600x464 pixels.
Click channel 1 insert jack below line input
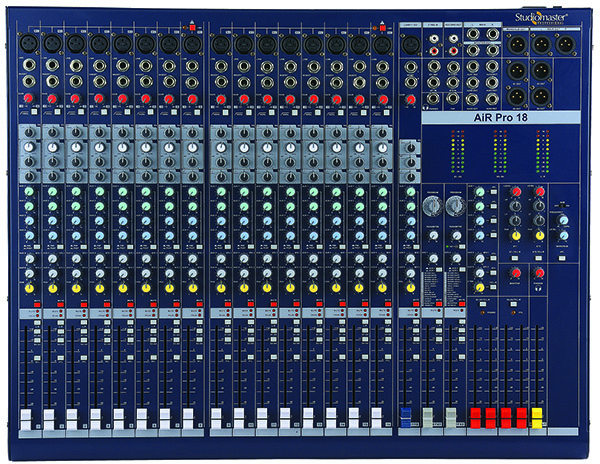click(29, 81)
